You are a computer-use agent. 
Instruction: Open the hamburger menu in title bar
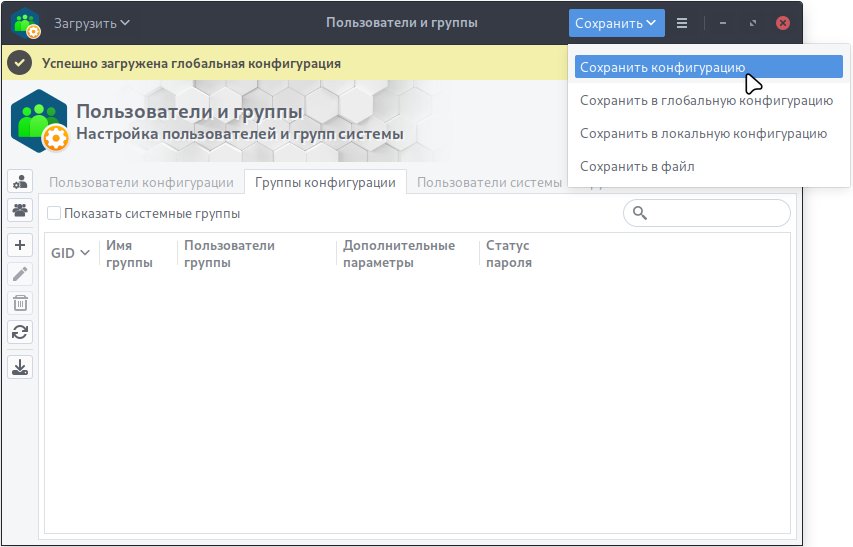pyautogui.click(x=682, y=23)
